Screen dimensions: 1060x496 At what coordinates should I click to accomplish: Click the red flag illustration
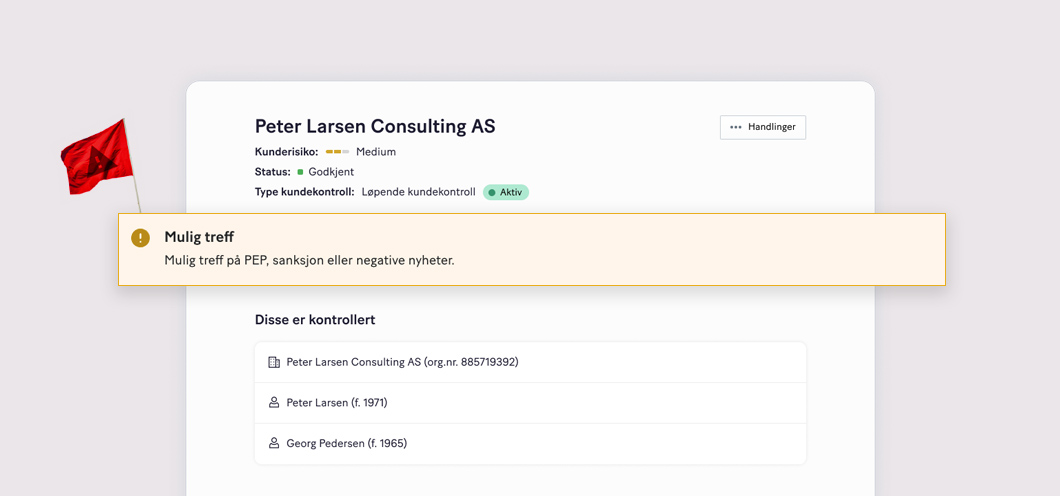click(x=100, y=166)
